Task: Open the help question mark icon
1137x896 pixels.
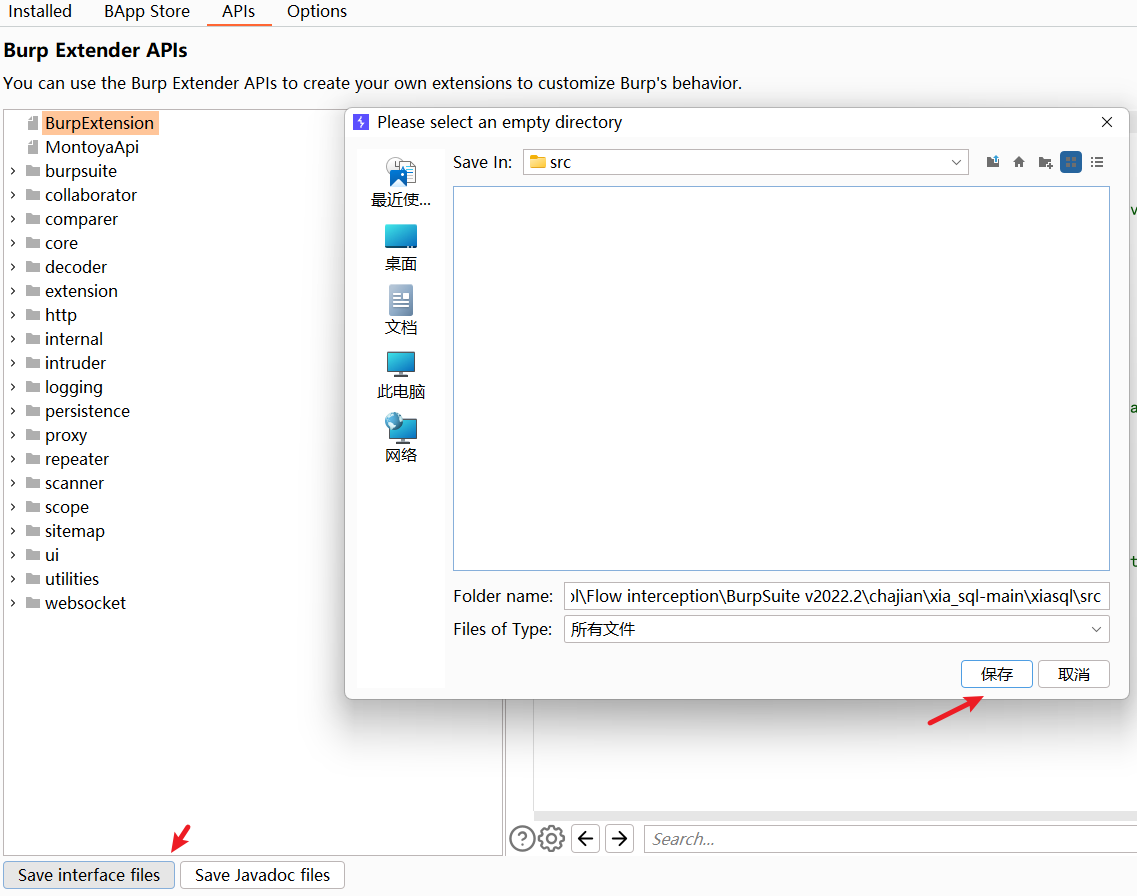Action: tap(522, 839)
